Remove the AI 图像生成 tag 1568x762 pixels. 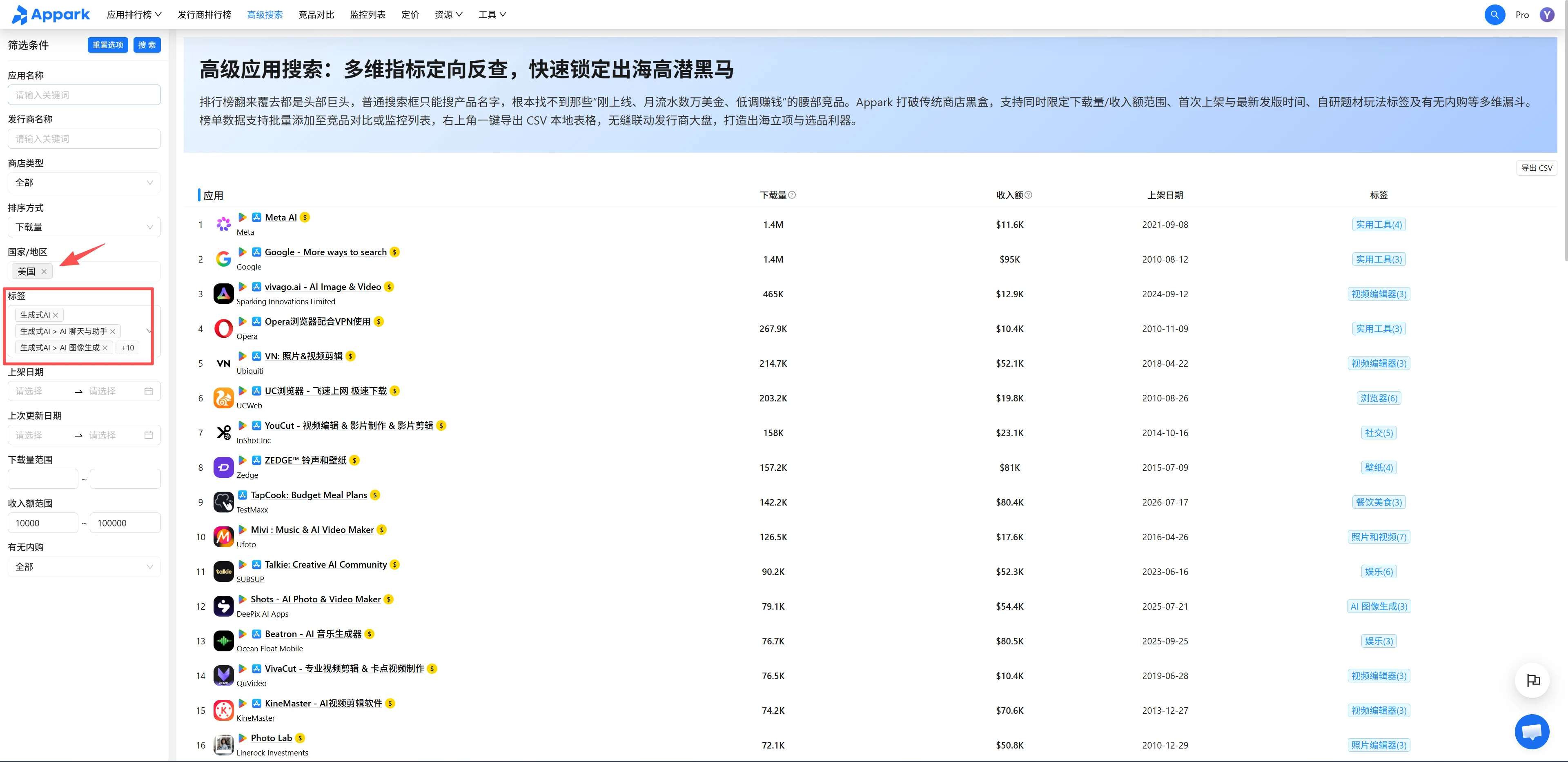pyautogui.click(x=105, y=348)
